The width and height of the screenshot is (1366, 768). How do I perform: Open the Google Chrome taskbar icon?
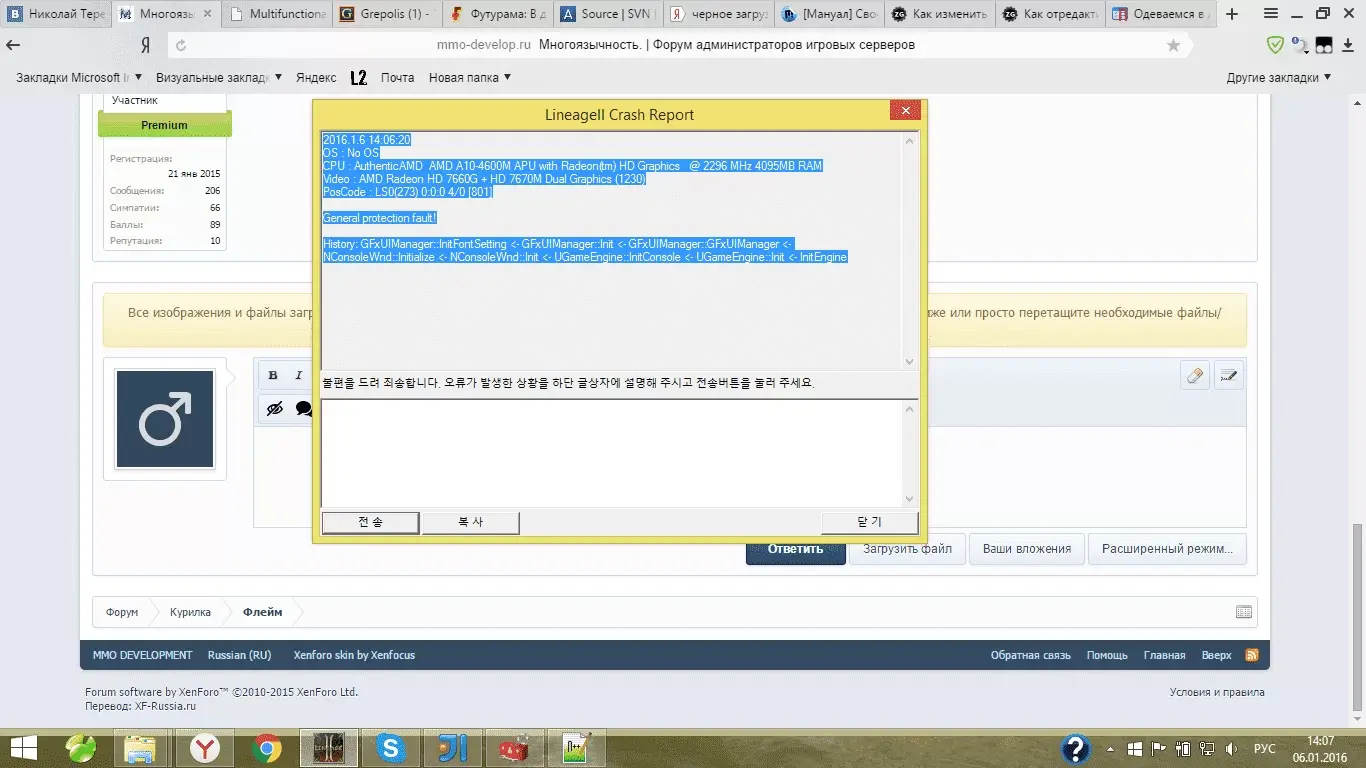pos(266,747)
